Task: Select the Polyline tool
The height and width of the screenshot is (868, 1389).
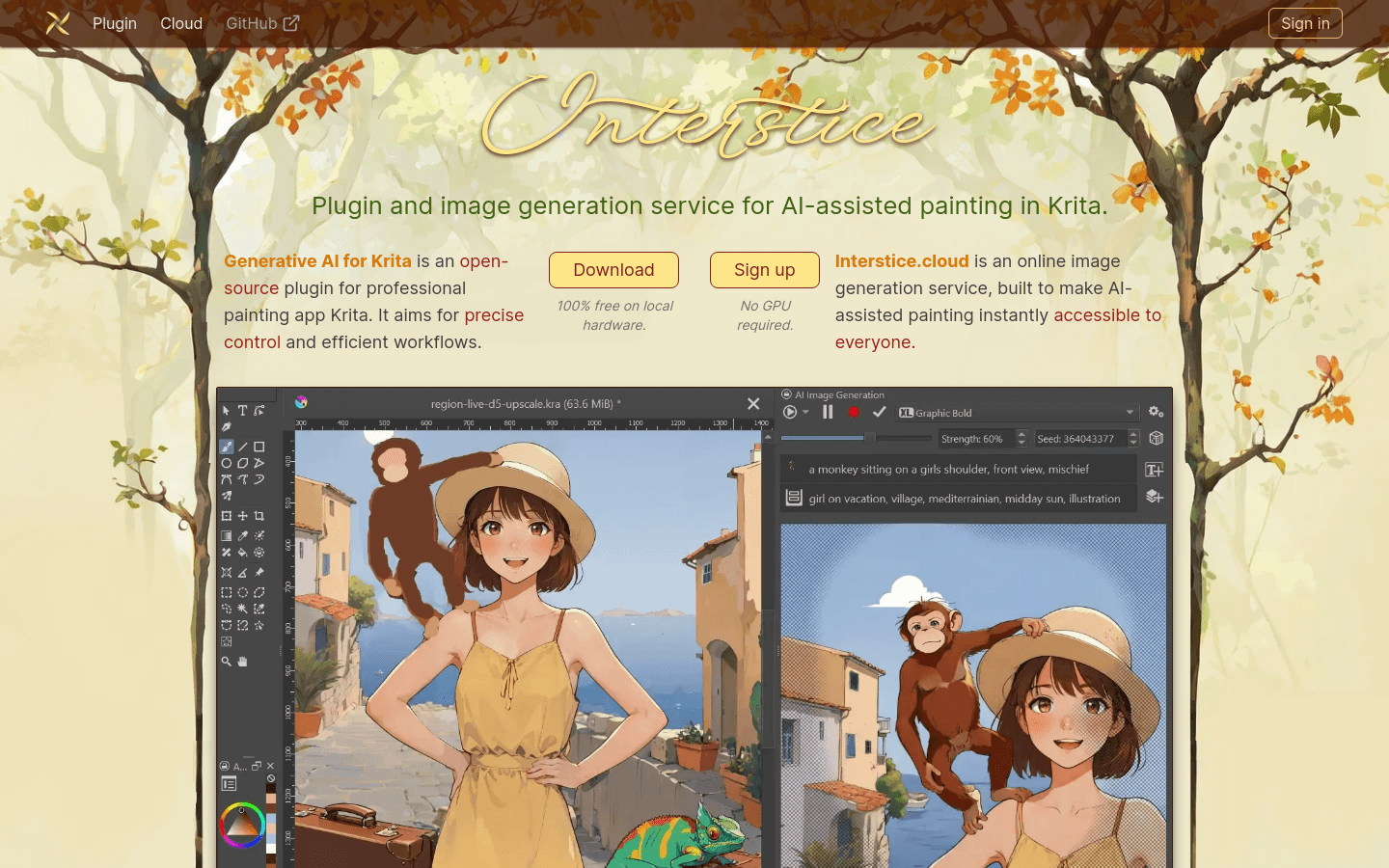Action: 259,463
